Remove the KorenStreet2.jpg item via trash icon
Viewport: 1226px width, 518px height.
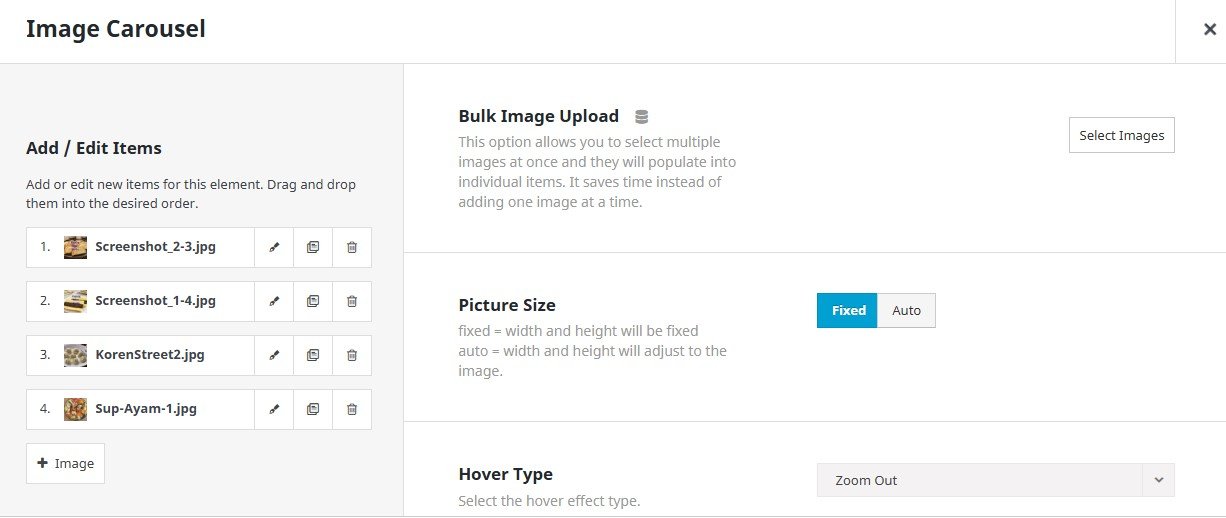[352, 355]
